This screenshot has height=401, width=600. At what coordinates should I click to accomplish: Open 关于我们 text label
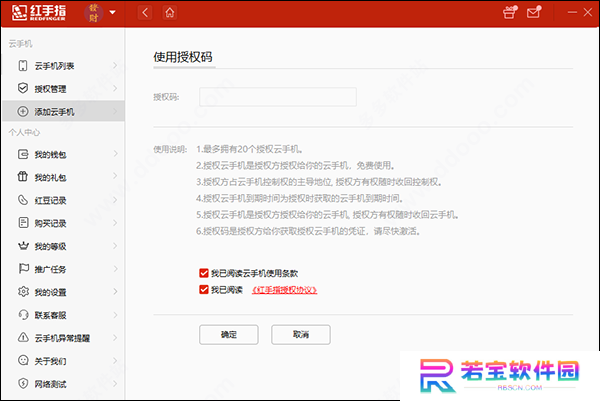coord(51,361)
